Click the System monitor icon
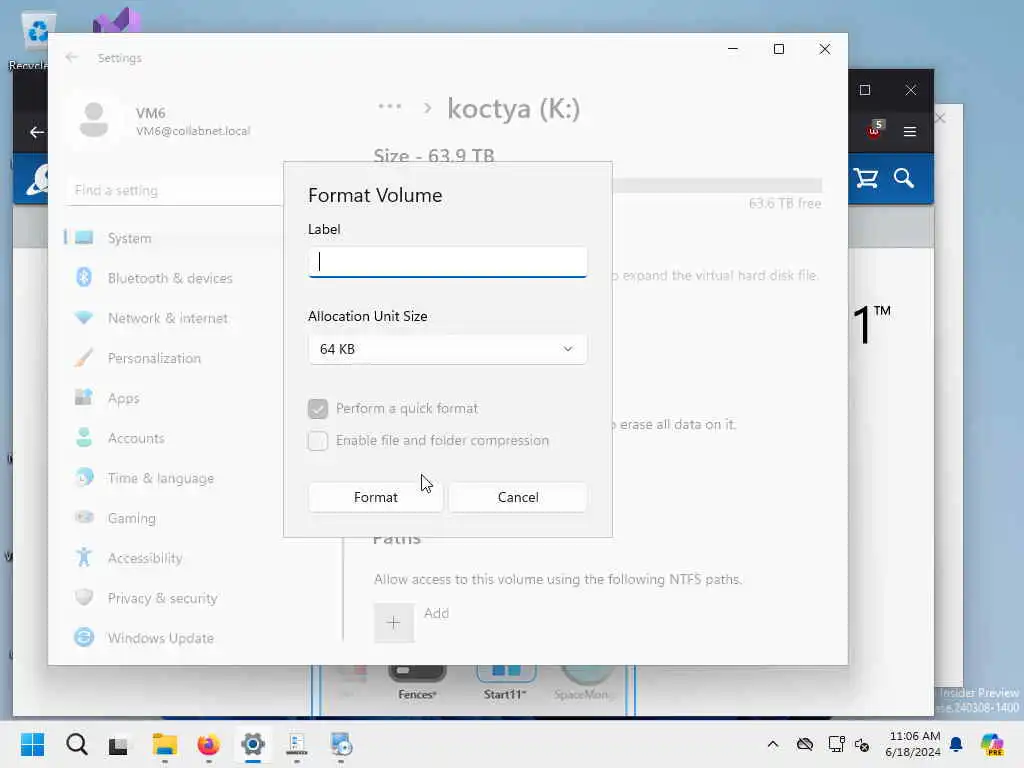Screen dimensions: 1024x768 84,238
